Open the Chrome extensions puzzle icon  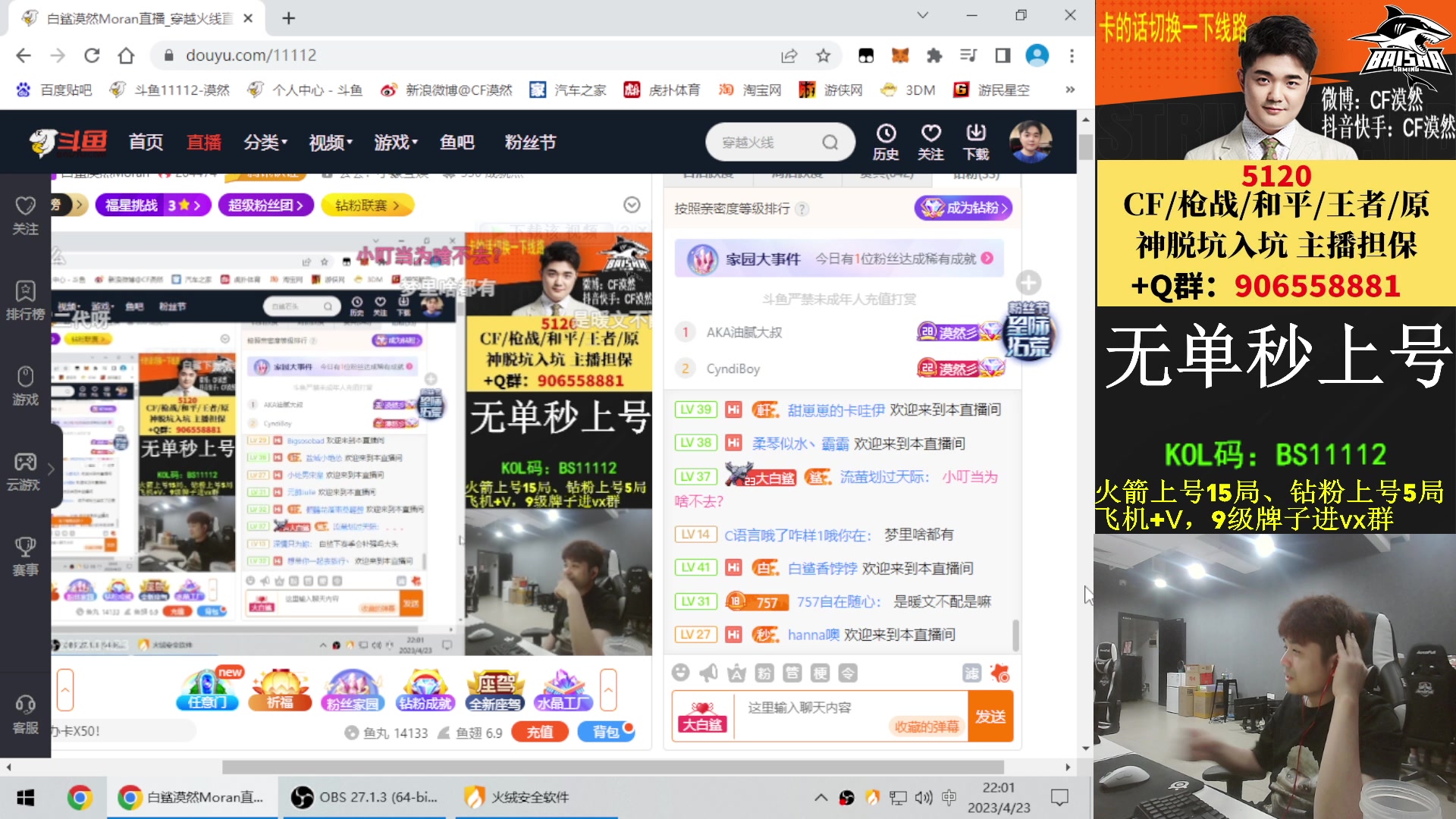pyautogui.click(x=934, y=55)
